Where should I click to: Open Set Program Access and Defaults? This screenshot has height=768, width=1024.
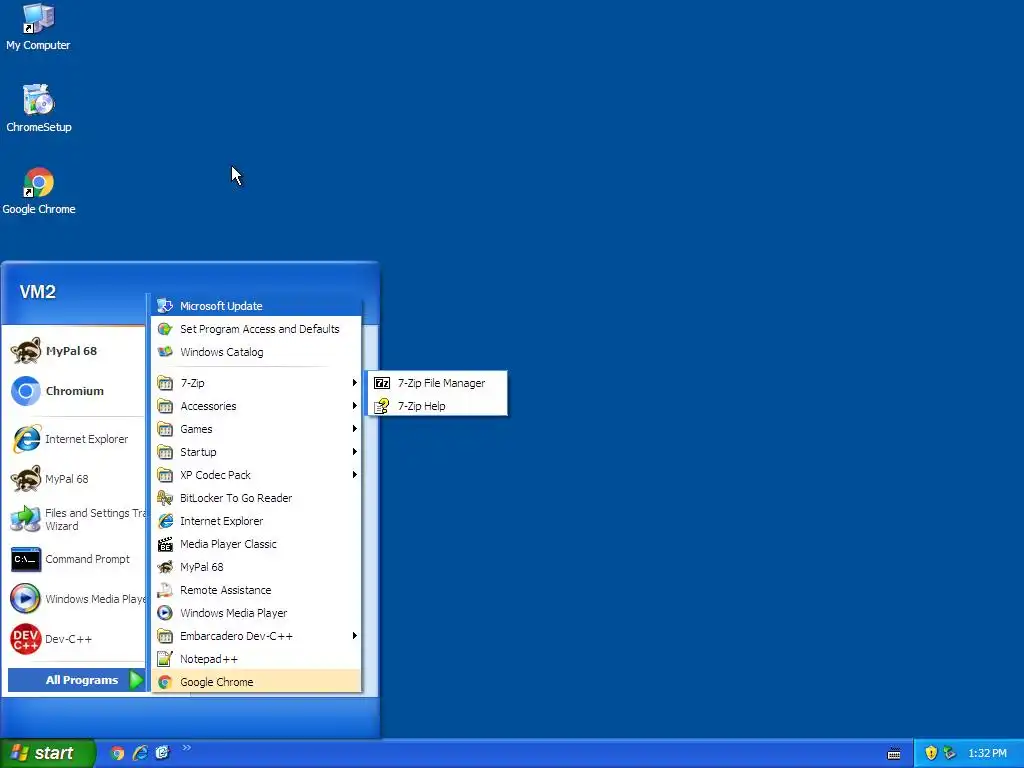point(256,329)
